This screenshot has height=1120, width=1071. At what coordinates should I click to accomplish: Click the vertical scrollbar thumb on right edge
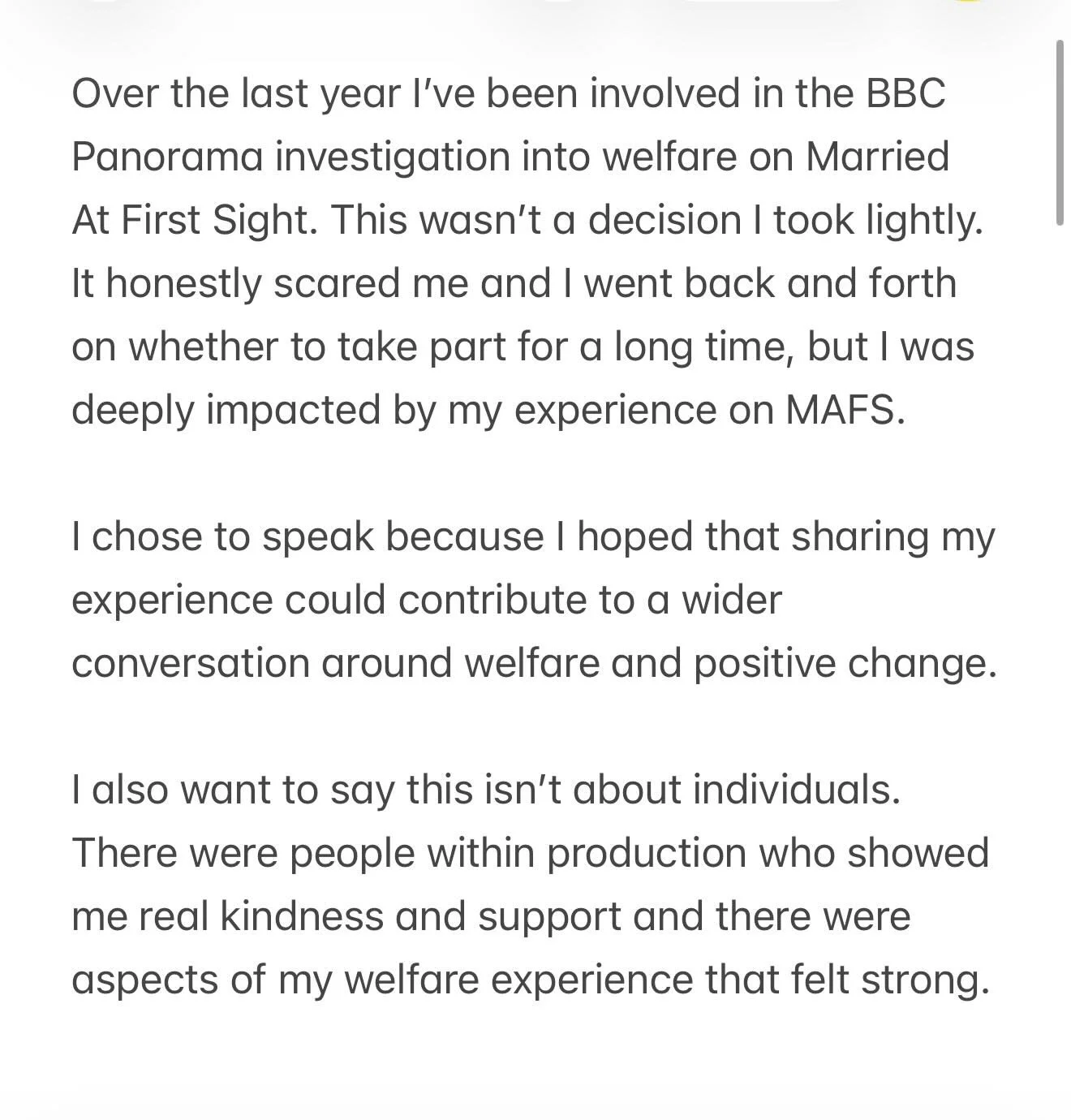pyautogui.click(x=1060, y=132)
